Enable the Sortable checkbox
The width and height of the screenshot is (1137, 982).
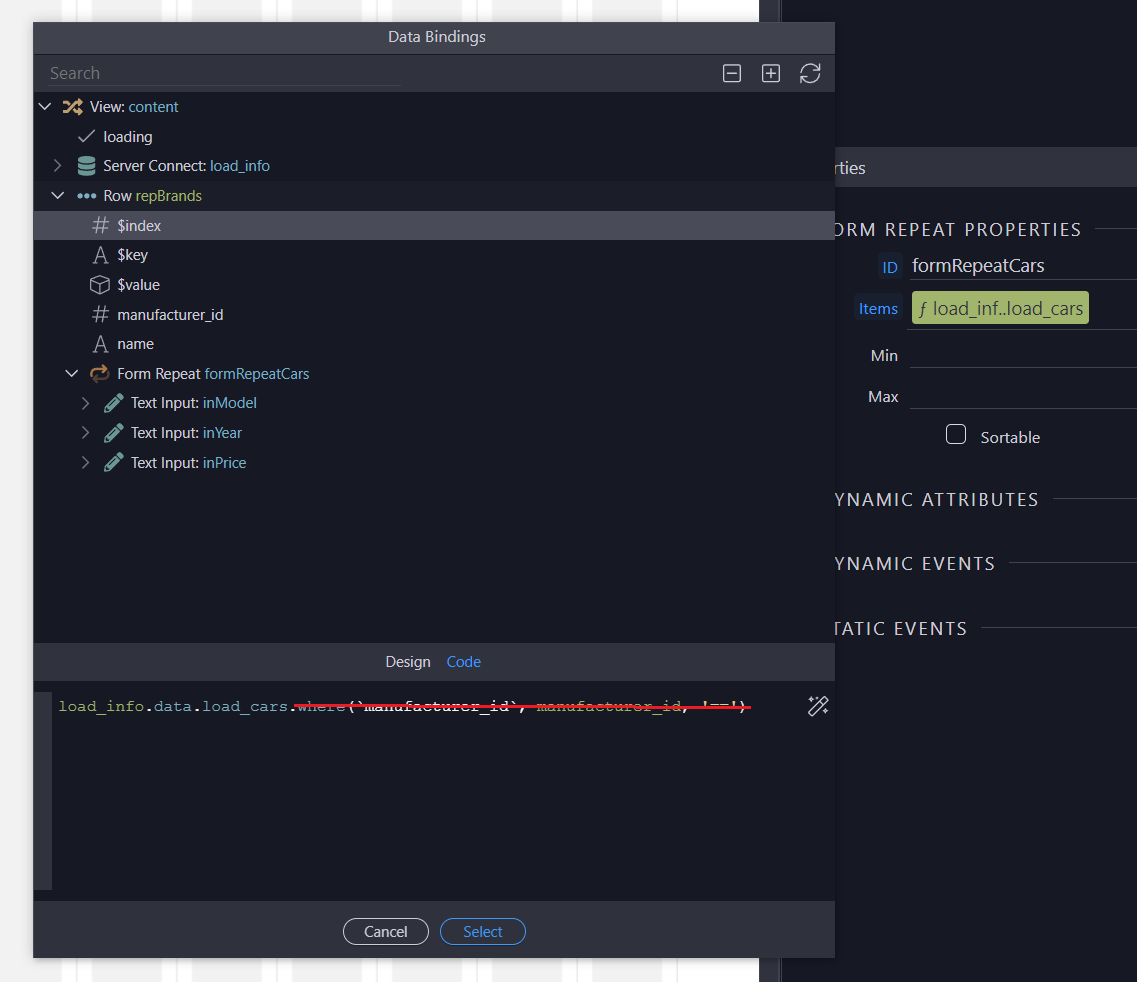[x=956, y=435]
